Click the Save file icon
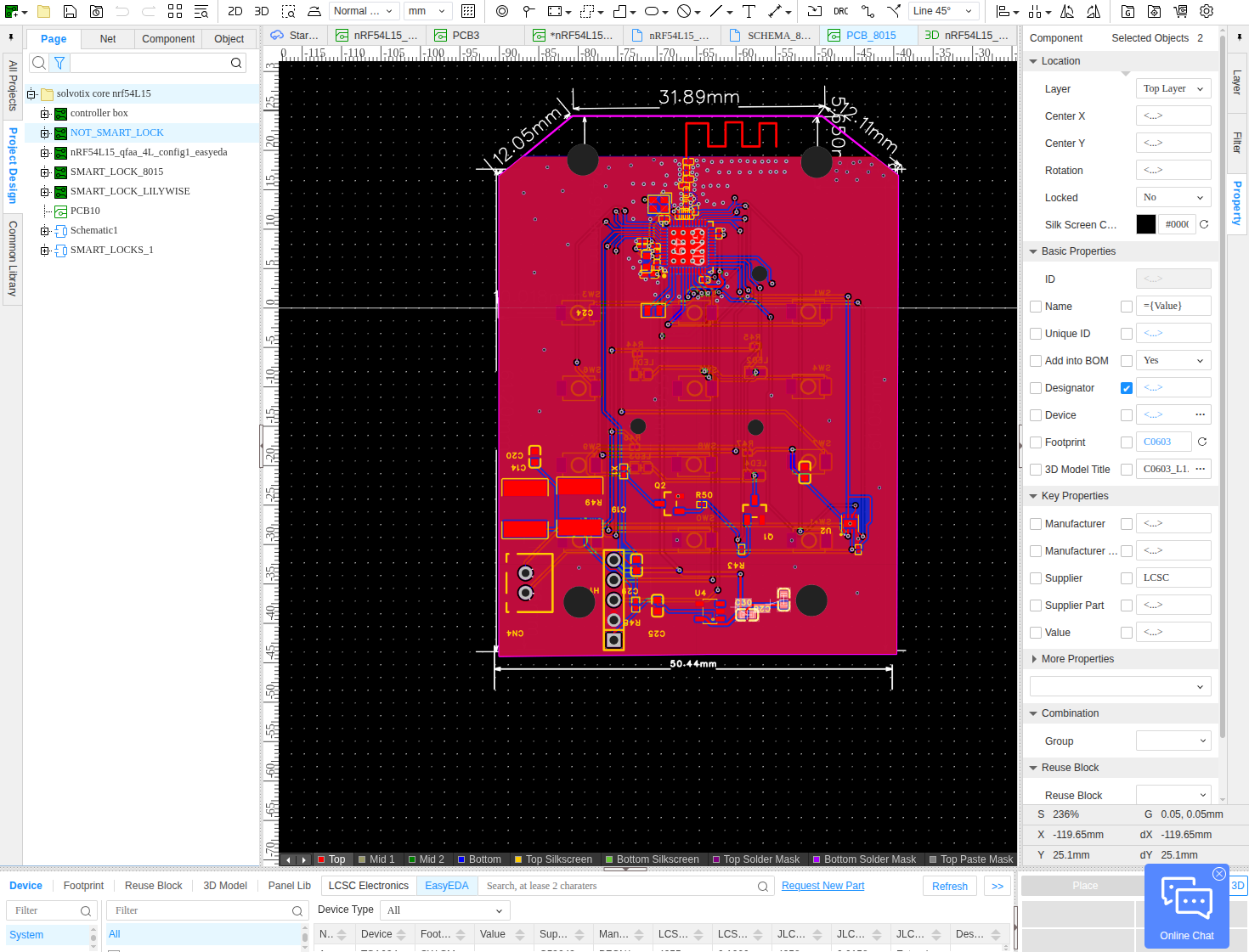Image resolution: width=1249 pixels, height=952 pixels. tap(71, 11)
